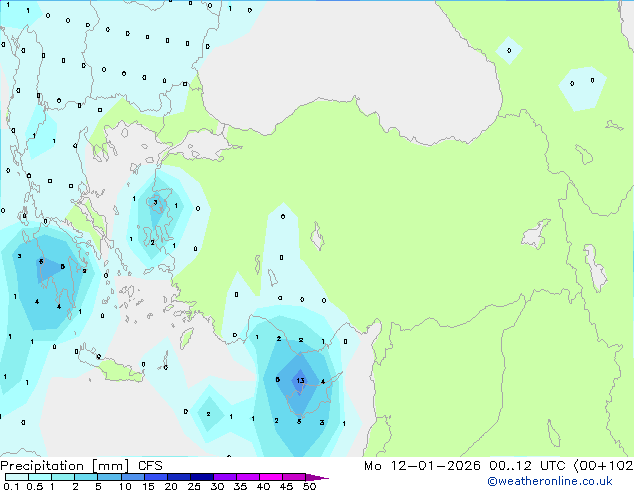Screen dimensions: 634x490
Task: Click the '15' legend label
Action: [148, 486]
